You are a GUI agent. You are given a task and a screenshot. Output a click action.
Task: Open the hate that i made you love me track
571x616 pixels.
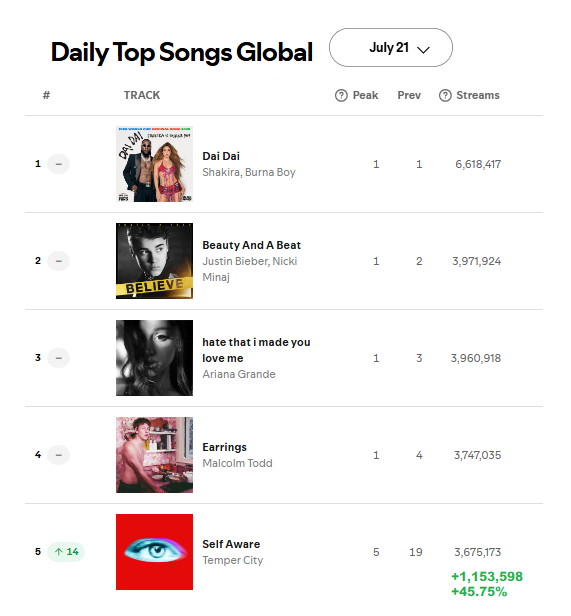256,350
